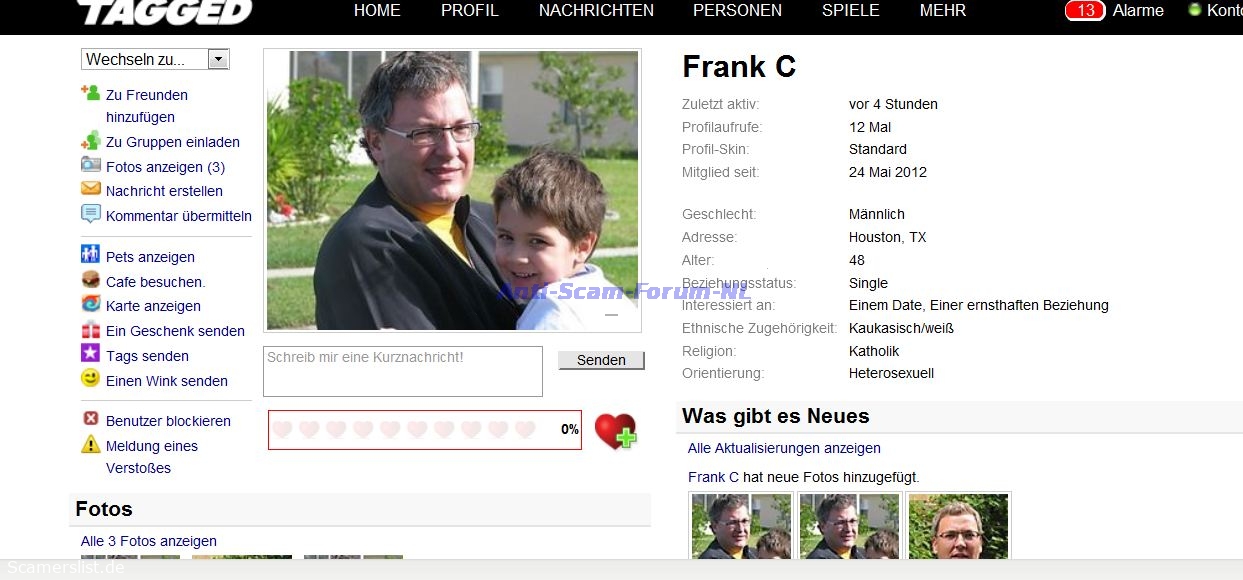Click the envelope icon for Nachricht erstellen
Image resolution: width=1243 pixels, height=580 pixels.
pos(90,189)
